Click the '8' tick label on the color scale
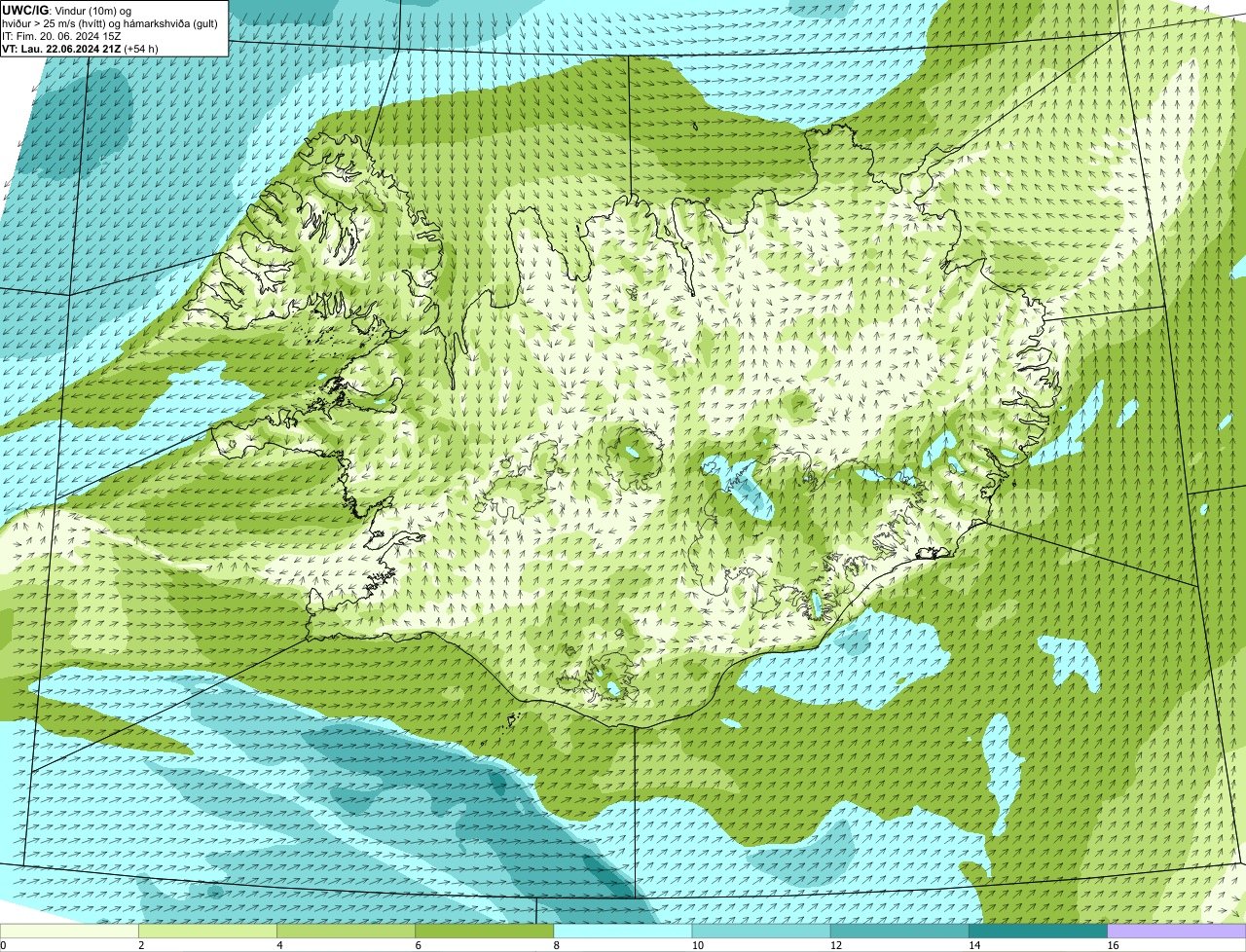 [557, 945]
